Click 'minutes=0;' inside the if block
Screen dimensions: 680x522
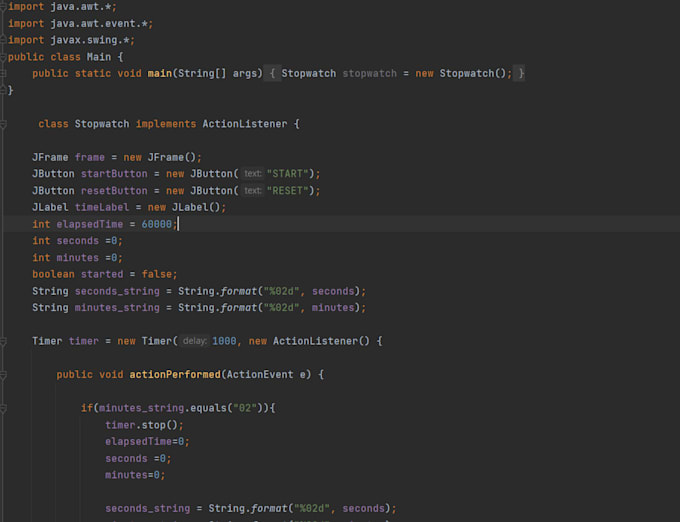pos(135,475)
